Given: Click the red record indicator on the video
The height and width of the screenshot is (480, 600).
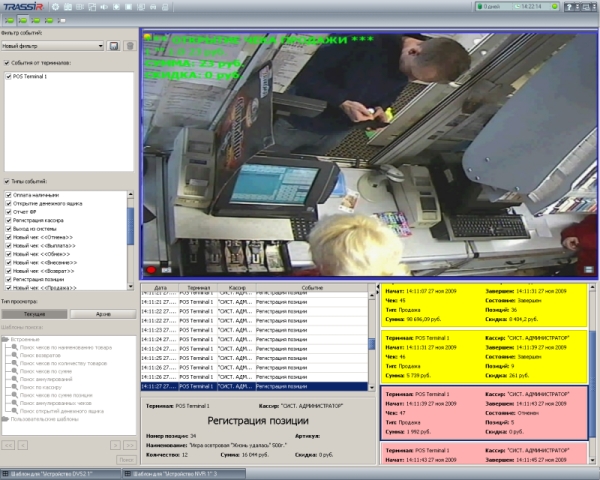Looking at the screenshot, I should coord(151,270).
